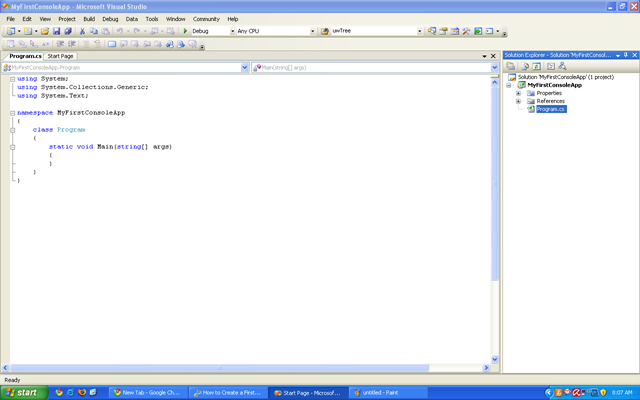640x400 pixels.
Task: Select the Solution 'MyFirstConsoleApp' root node
Action: click(566, 77)
